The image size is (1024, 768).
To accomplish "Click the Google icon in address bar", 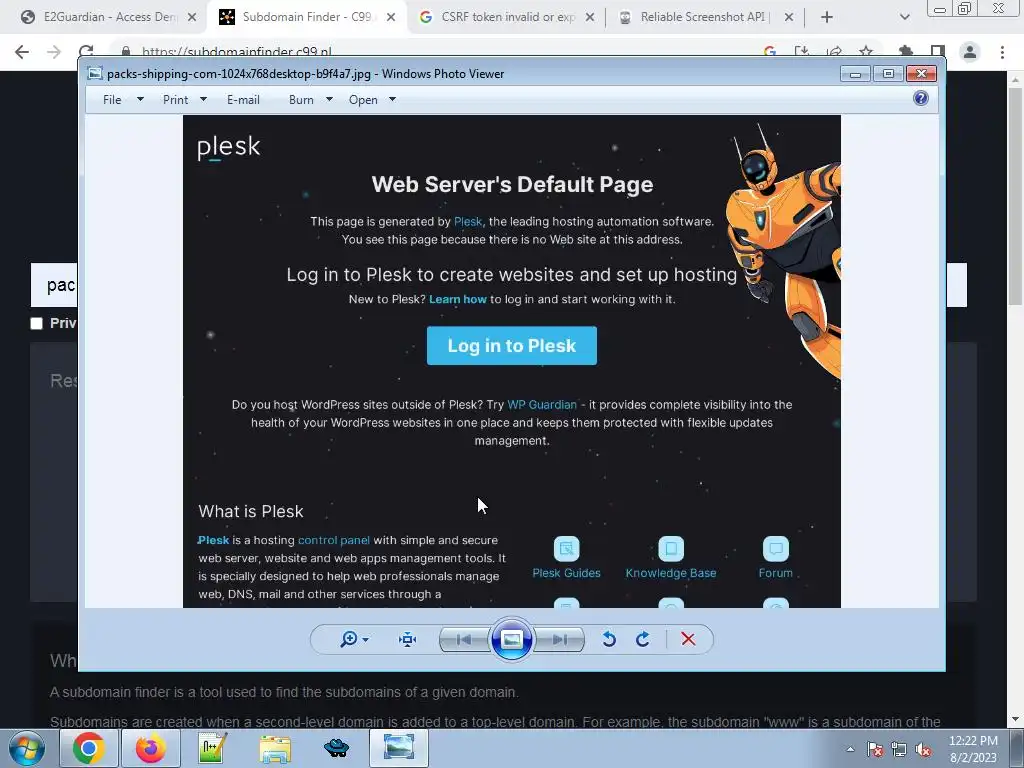I will click(x=769, y=52).
